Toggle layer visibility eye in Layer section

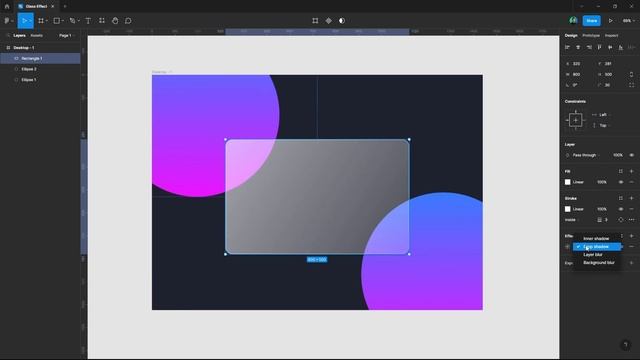[x=631, y=155]
